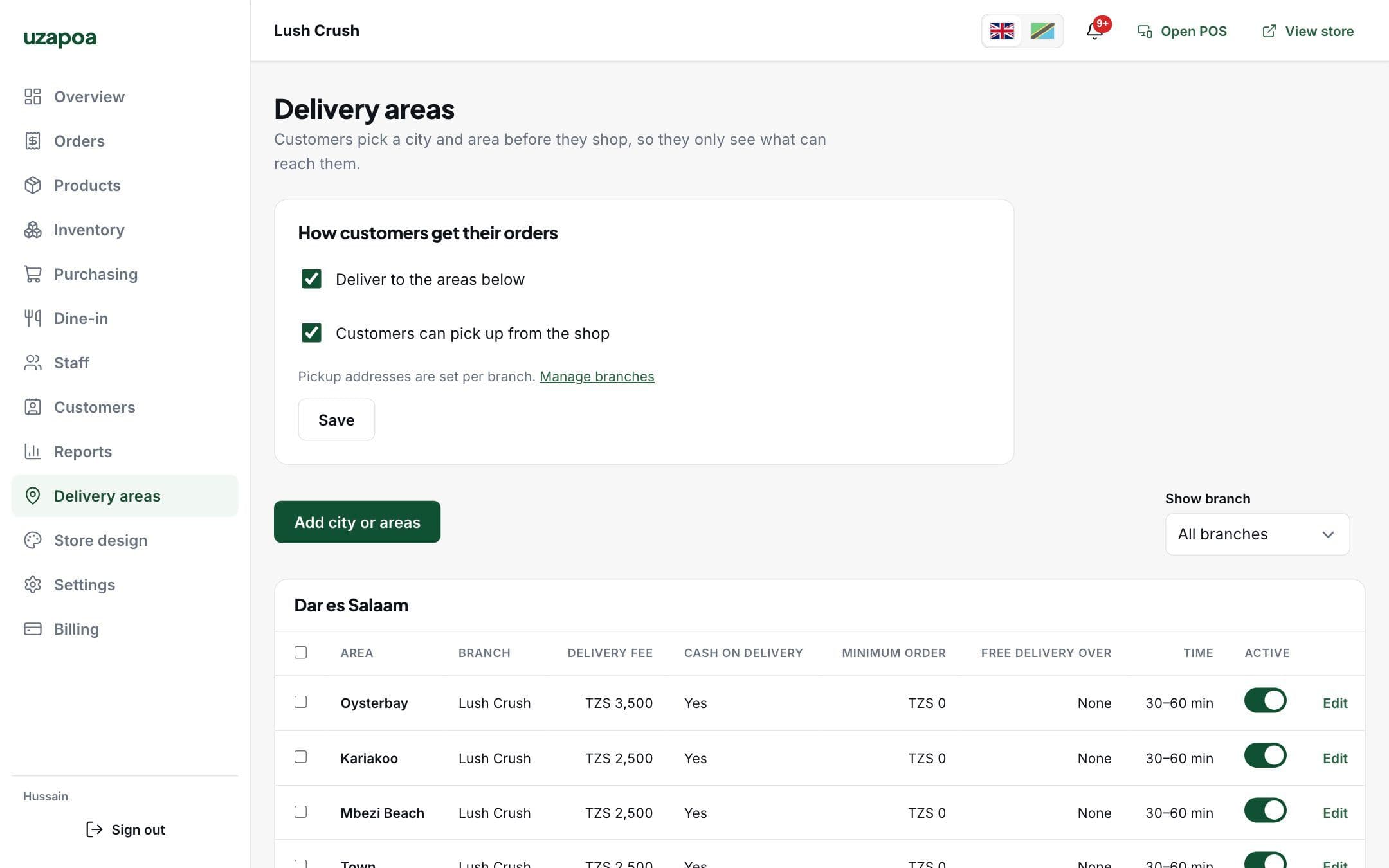This screenshot has height=868, width=1389.
Task: Edit the Oysterbay delivery area
Action: (1335, 703)
